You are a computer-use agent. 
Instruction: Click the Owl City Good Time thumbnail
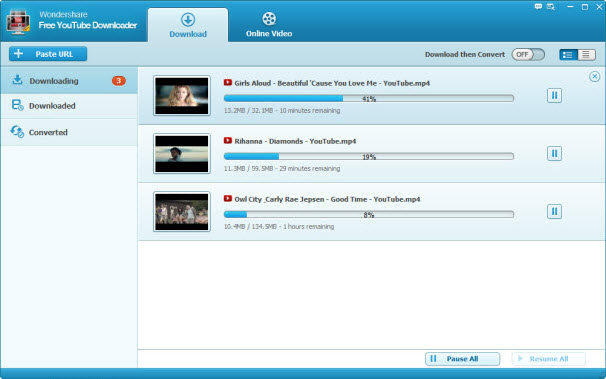click(182, 212)
